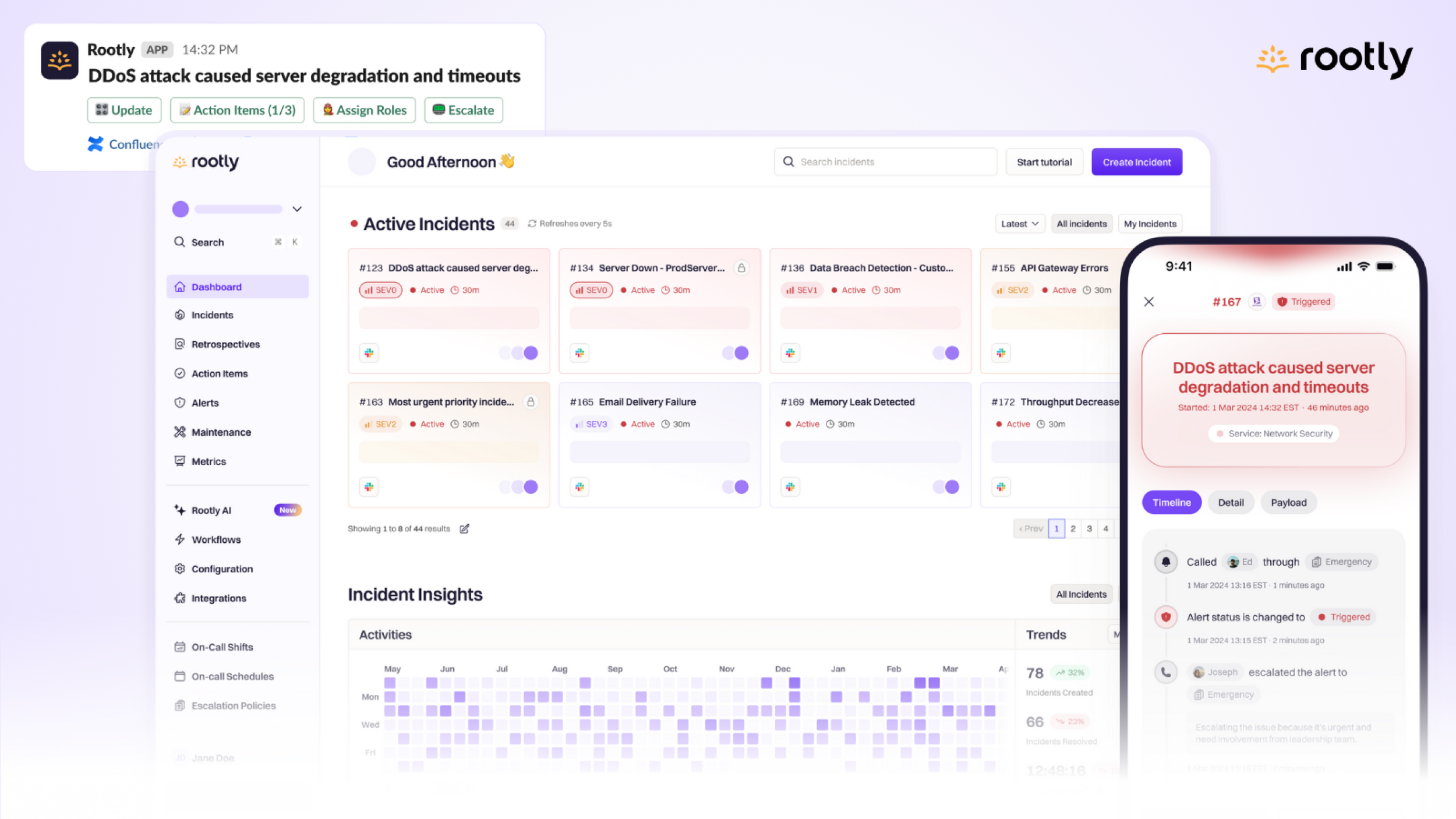
Task: Select the Detail tab on mobile incident
Action: [x=1231, y=502]
